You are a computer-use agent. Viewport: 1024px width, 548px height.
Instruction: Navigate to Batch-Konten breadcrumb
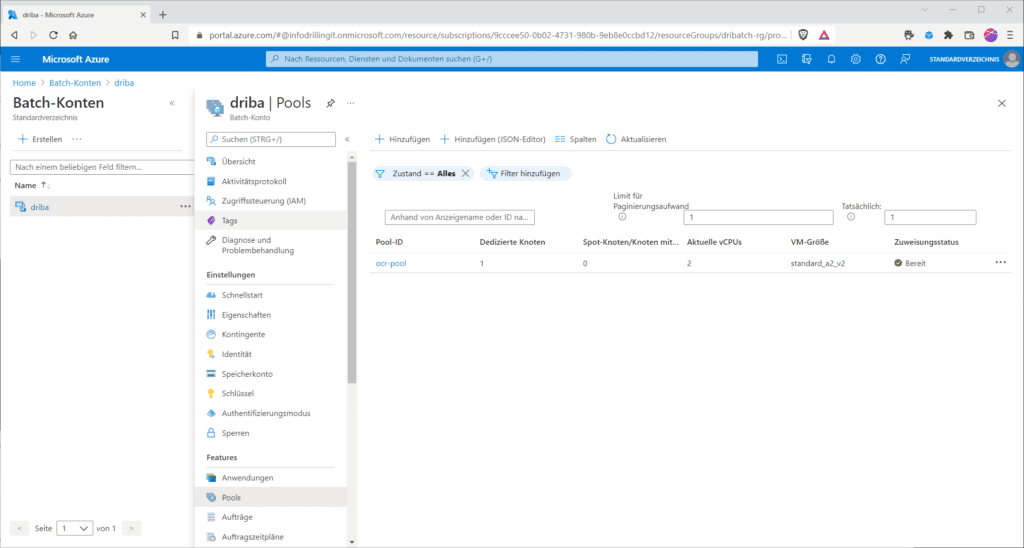point(75,83)
